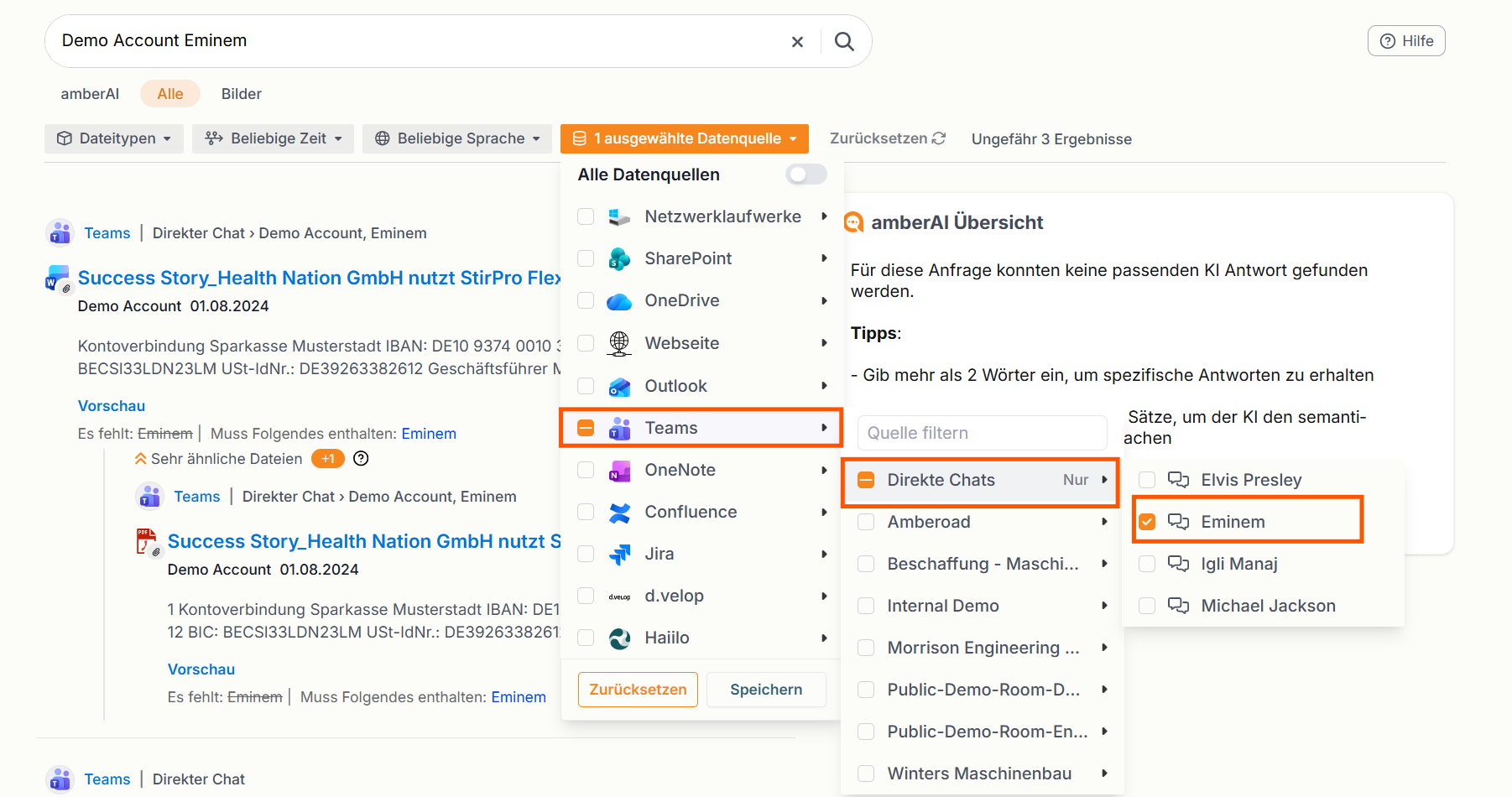Click the Netzwerklaufwerke drive icon
This screenshot has height=797, width=1512.
coord(619,217)
